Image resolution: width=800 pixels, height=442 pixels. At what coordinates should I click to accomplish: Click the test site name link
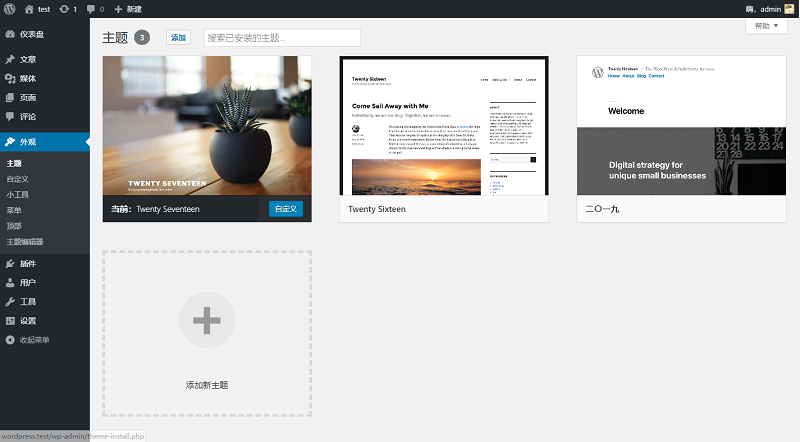point(44,9)
